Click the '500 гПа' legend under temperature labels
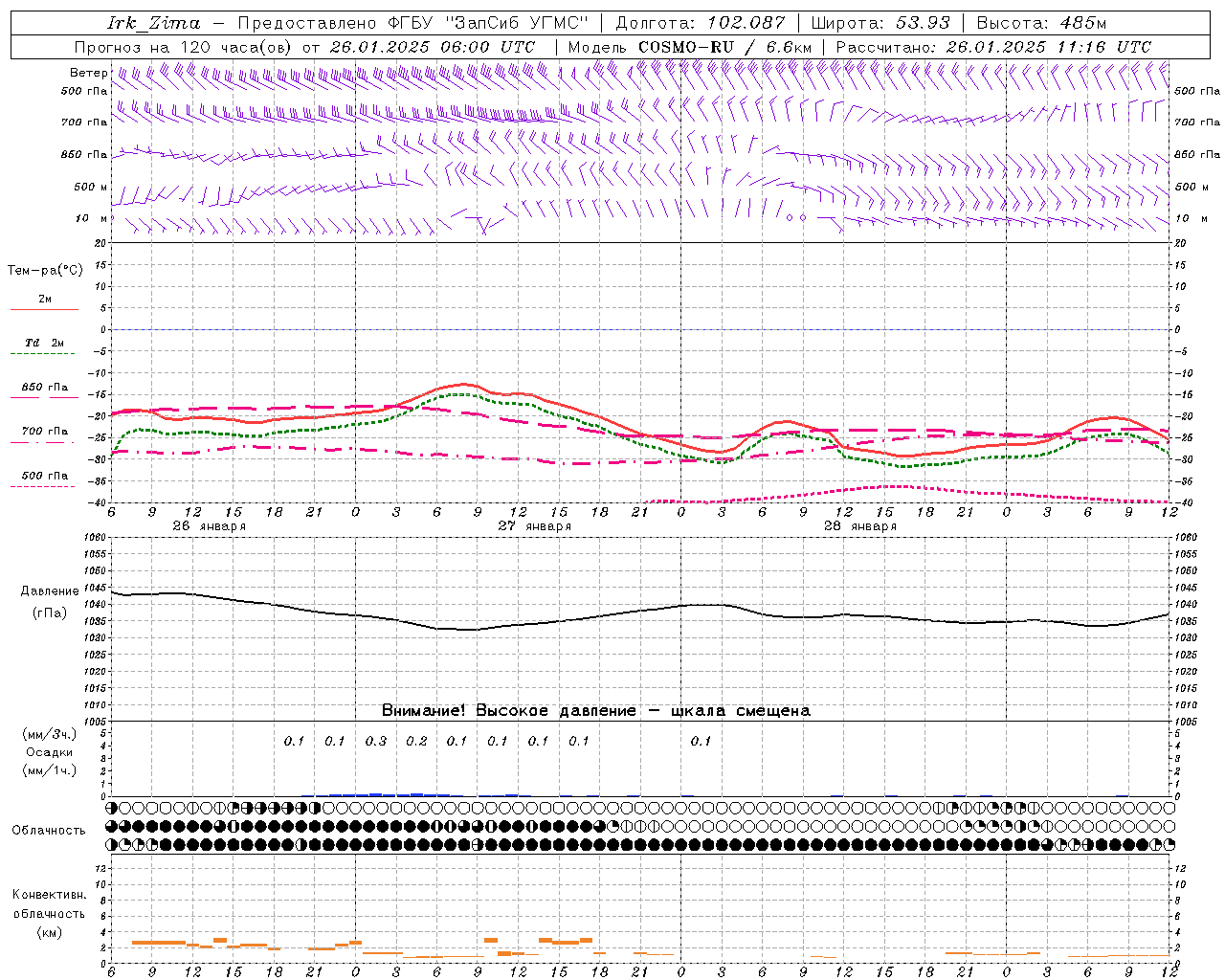The width and height of the screenshot is (1225, 980). pyautogui.click(x=44, y=476)
